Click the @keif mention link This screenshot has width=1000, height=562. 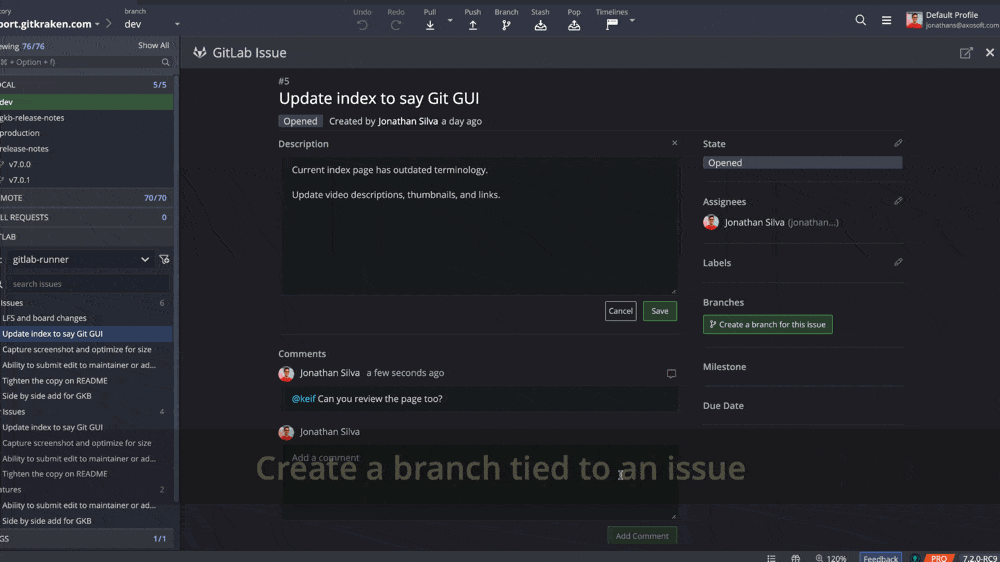[x=304, y=399]
